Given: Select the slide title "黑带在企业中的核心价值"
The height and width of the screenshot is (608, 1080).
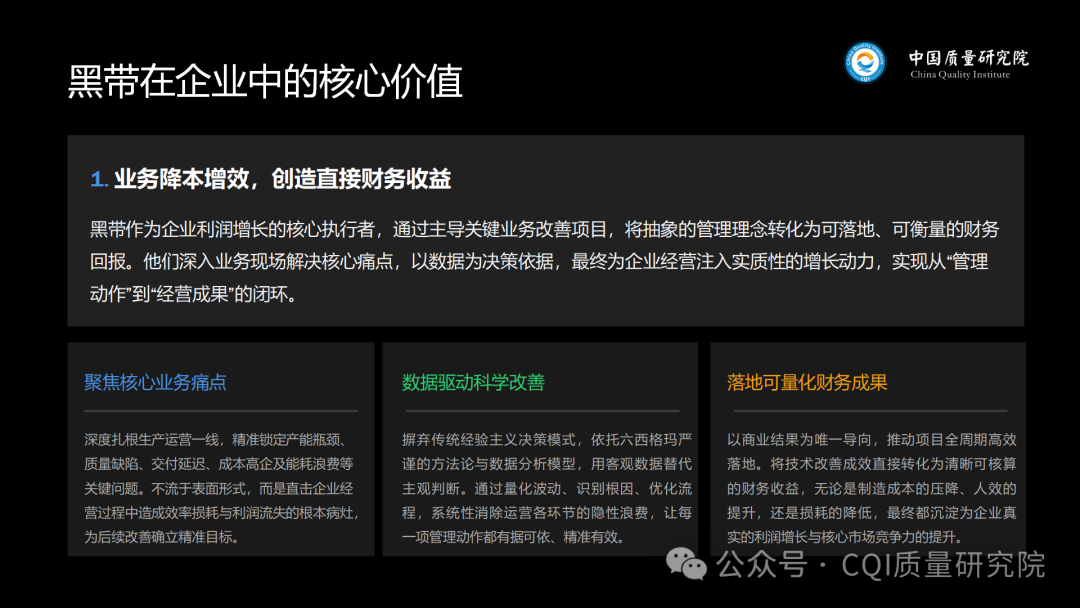Looking at the screenshot, I should coord(265,81).
